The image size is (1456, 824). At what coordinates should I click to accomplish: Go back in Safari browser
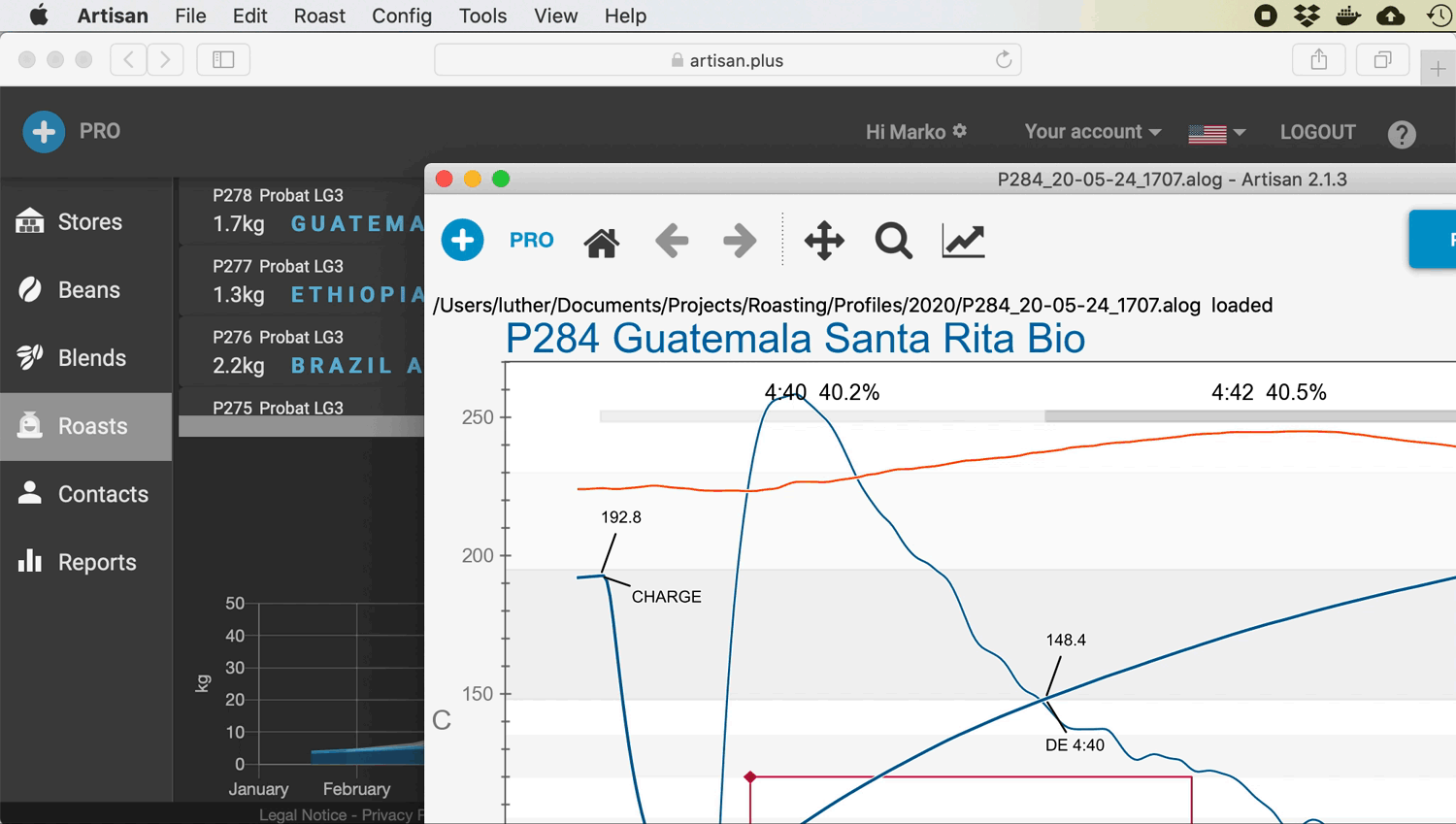(128, 60)
